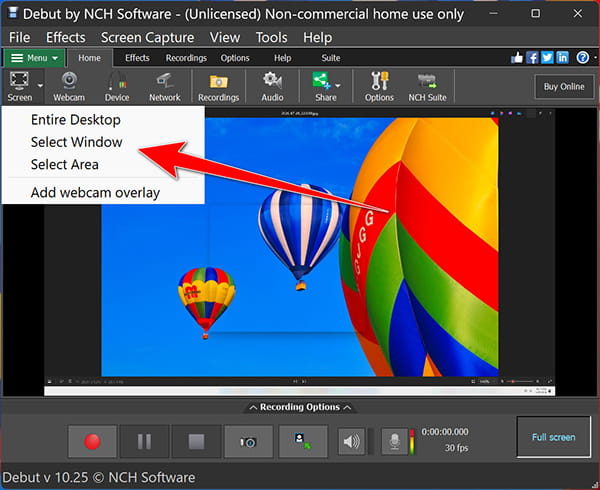This screenshot has width=600, height=490.
Task: Share via the Twitter icon
Action: pos(547,58)
